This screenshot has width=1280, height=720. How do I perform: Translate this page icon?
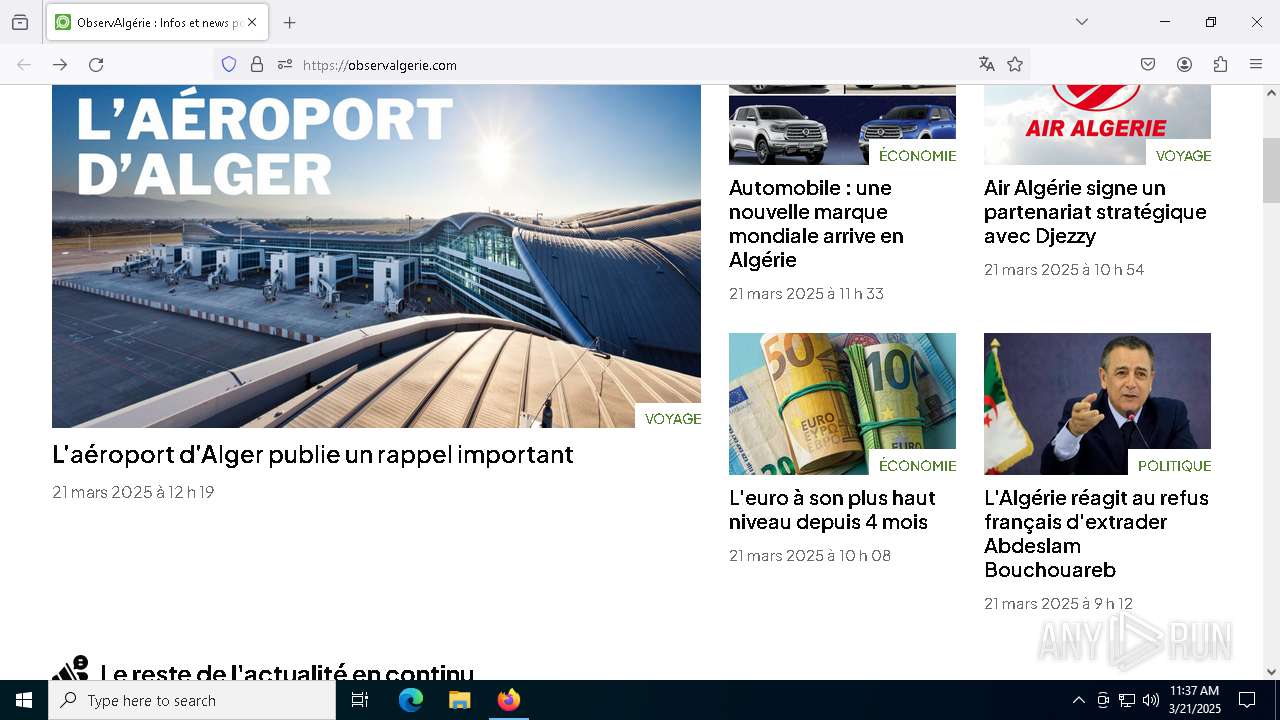tap(987, 64)
